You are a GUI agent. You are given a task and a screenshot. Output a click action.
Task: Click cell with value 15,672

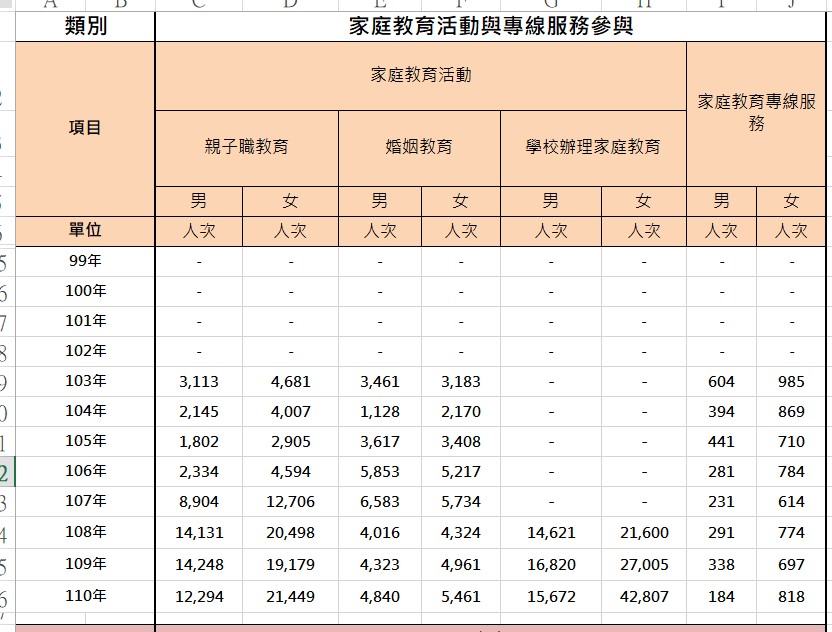point(551,596)
